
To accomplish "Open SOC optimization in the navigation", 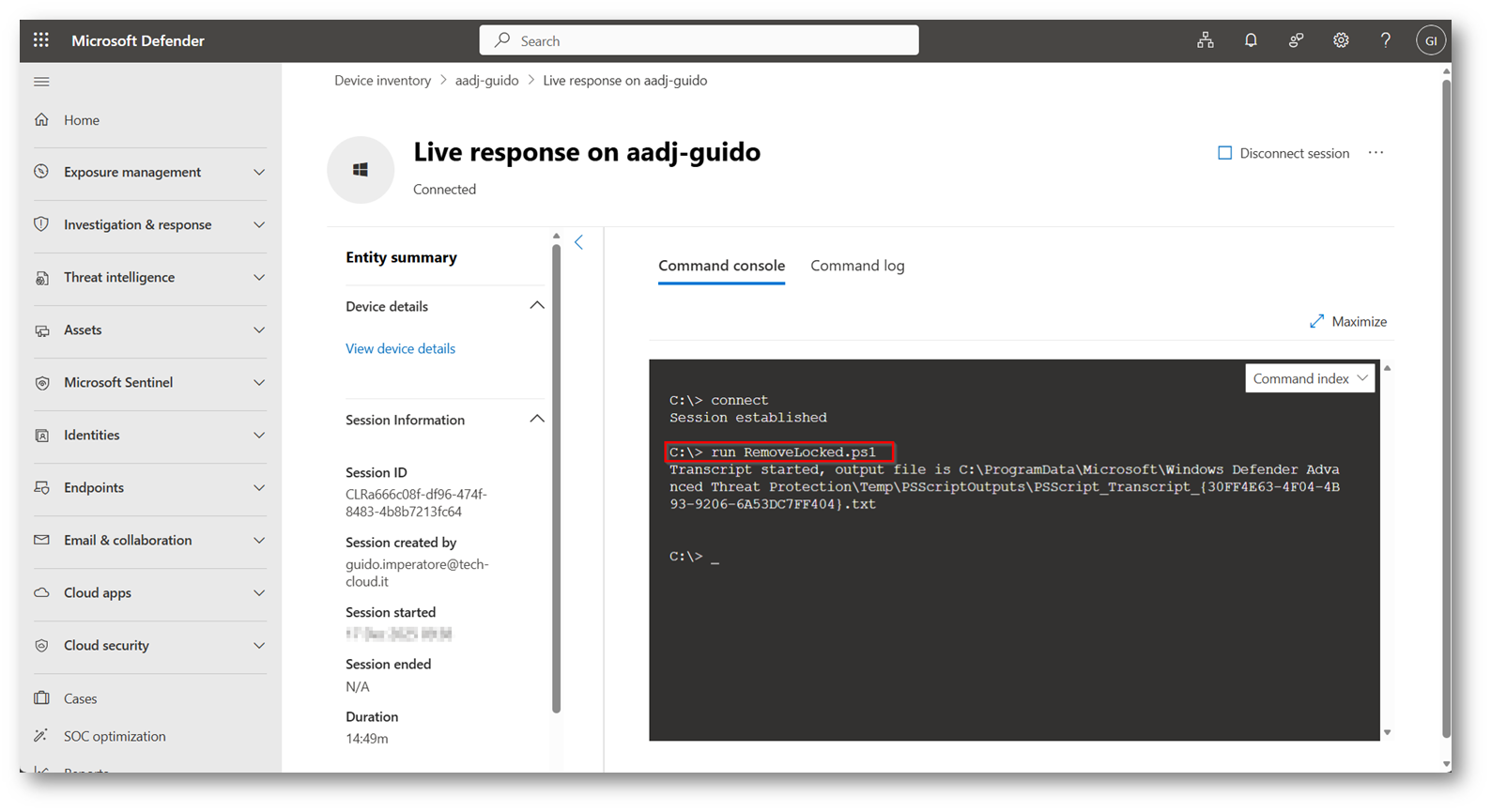I will click(x=115, y=736).
